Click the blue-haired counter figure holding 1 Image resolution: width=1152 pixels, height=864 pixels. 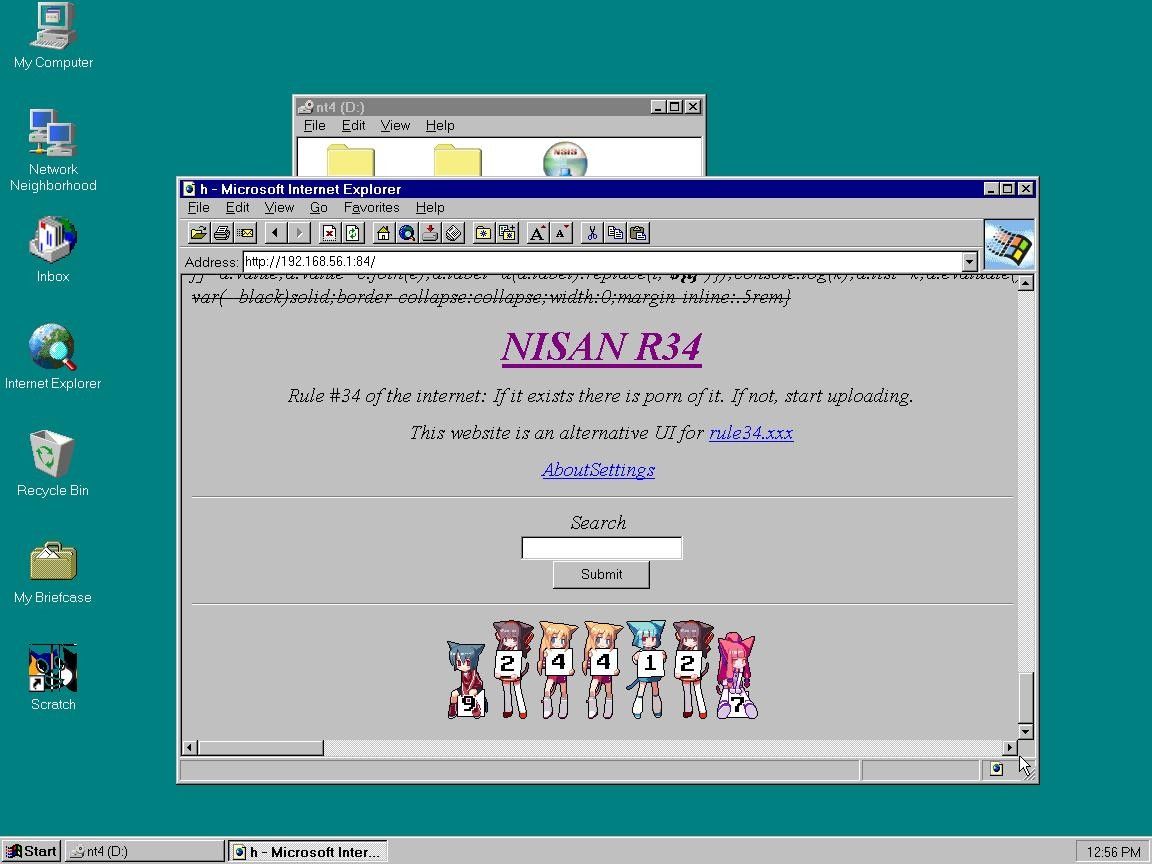[646, 669]
